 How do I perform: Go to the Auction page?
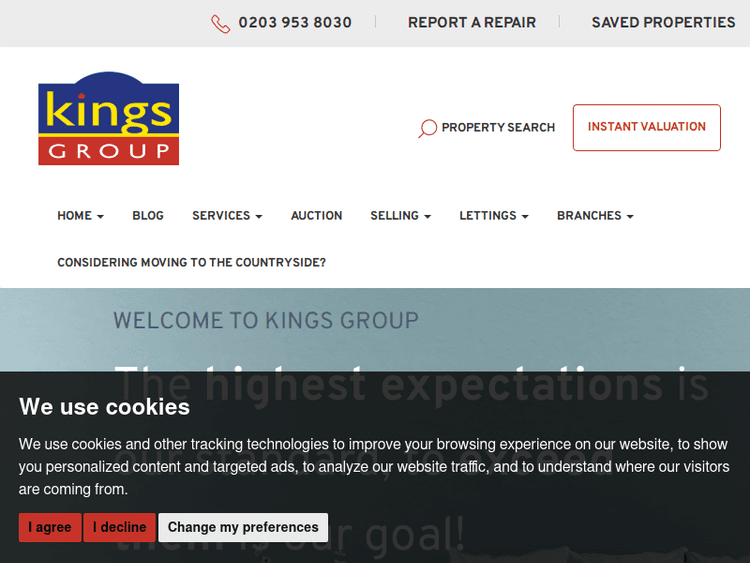(317, 216)
